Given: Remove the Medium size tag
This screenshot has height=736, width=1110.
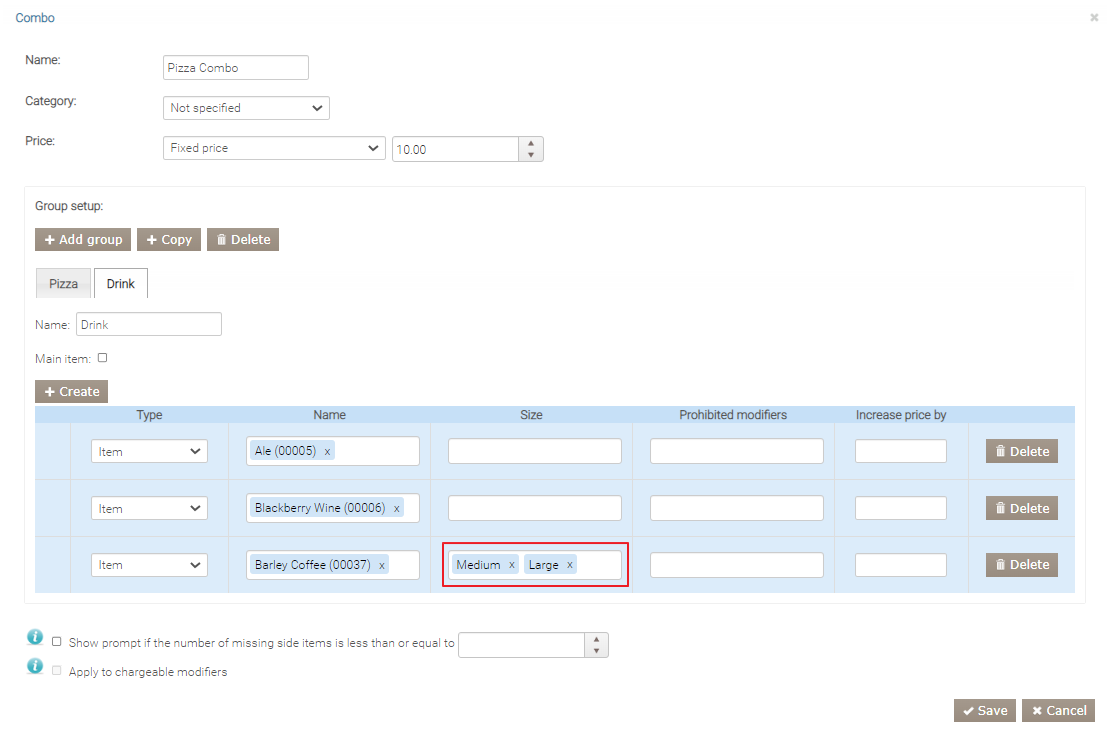Looking at the screenshot, I should pos(512,566).
